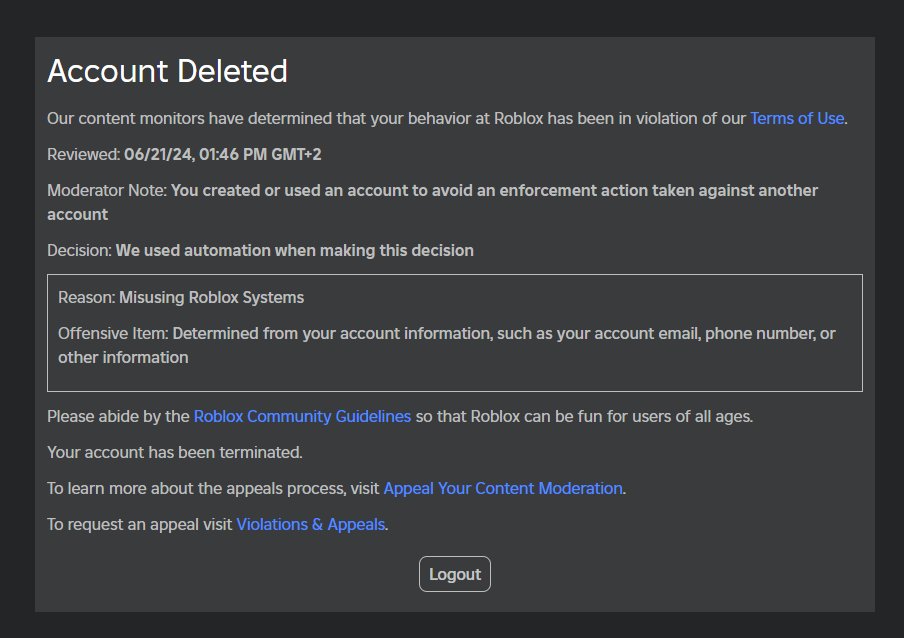
Task: Visit the Appeal Your Content Moderation link
Action: (503, 488)
